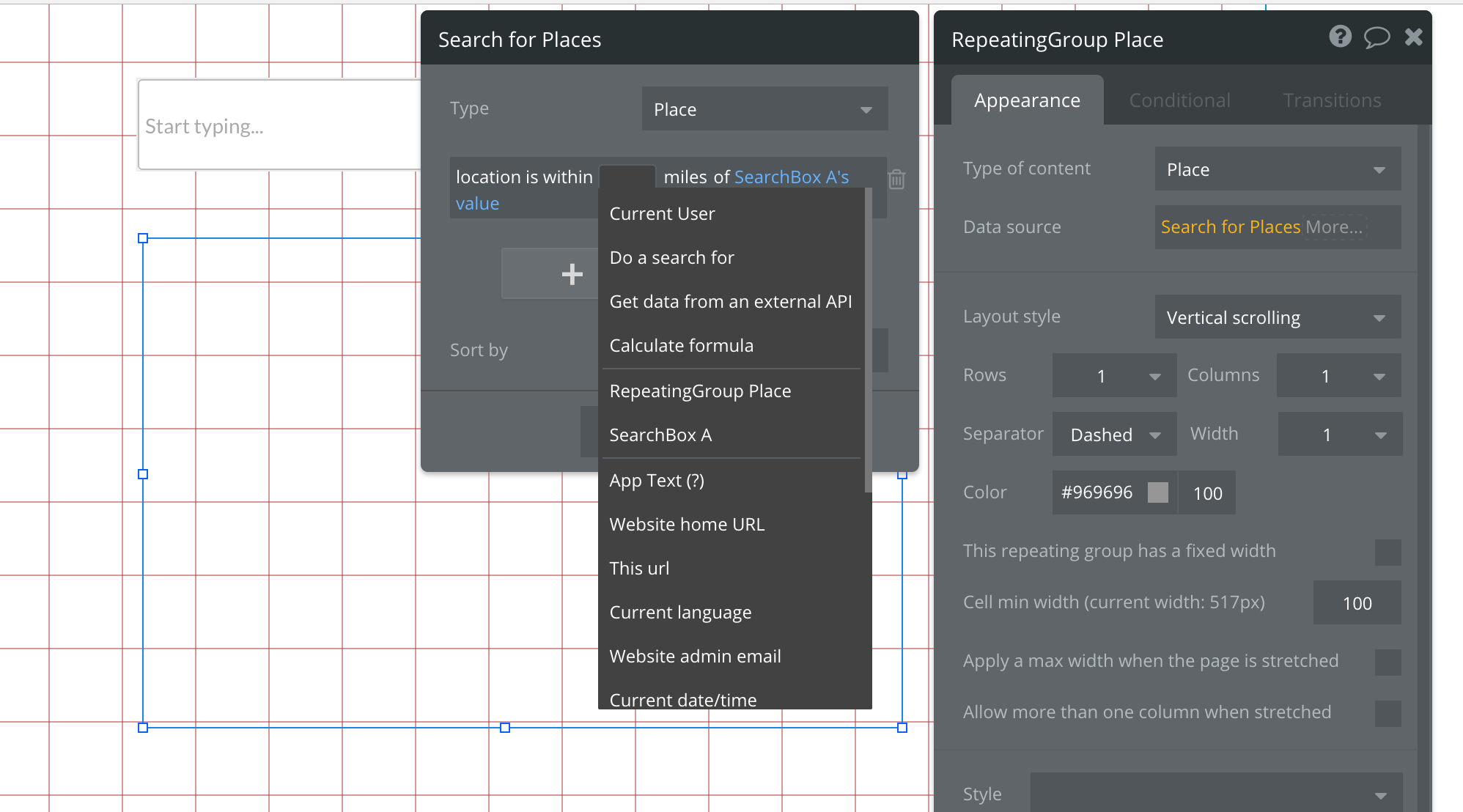Delete the constraint with the trash icon

pos(896,179)
